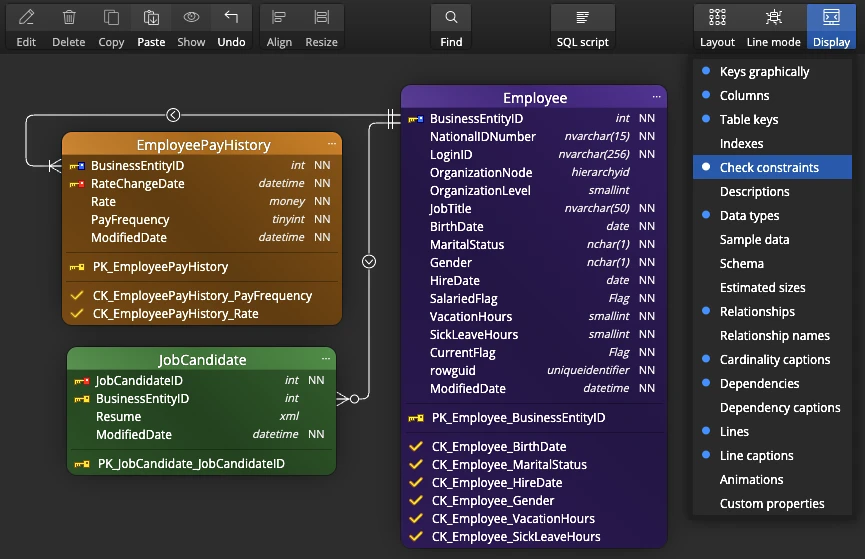Screen dimensions: 865x559
Task: Click the Copy toolbar icon
Action: (111, 18)
